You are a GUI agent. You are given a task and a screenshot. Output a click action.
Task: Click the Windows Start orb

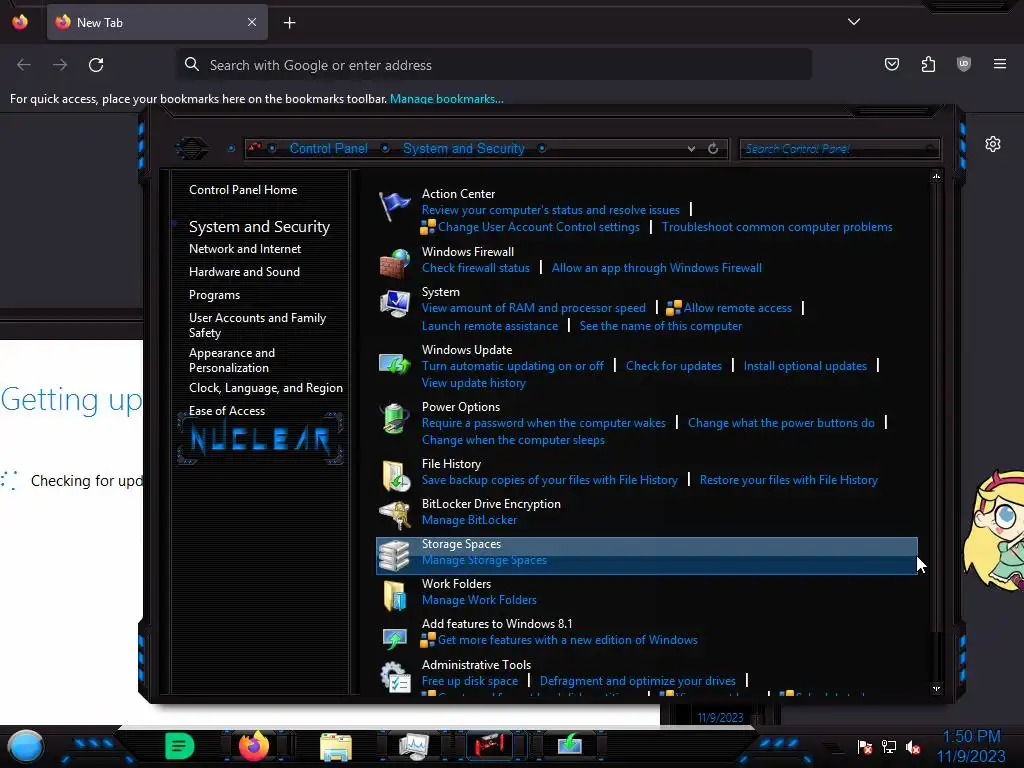click(x=25, y=746)
